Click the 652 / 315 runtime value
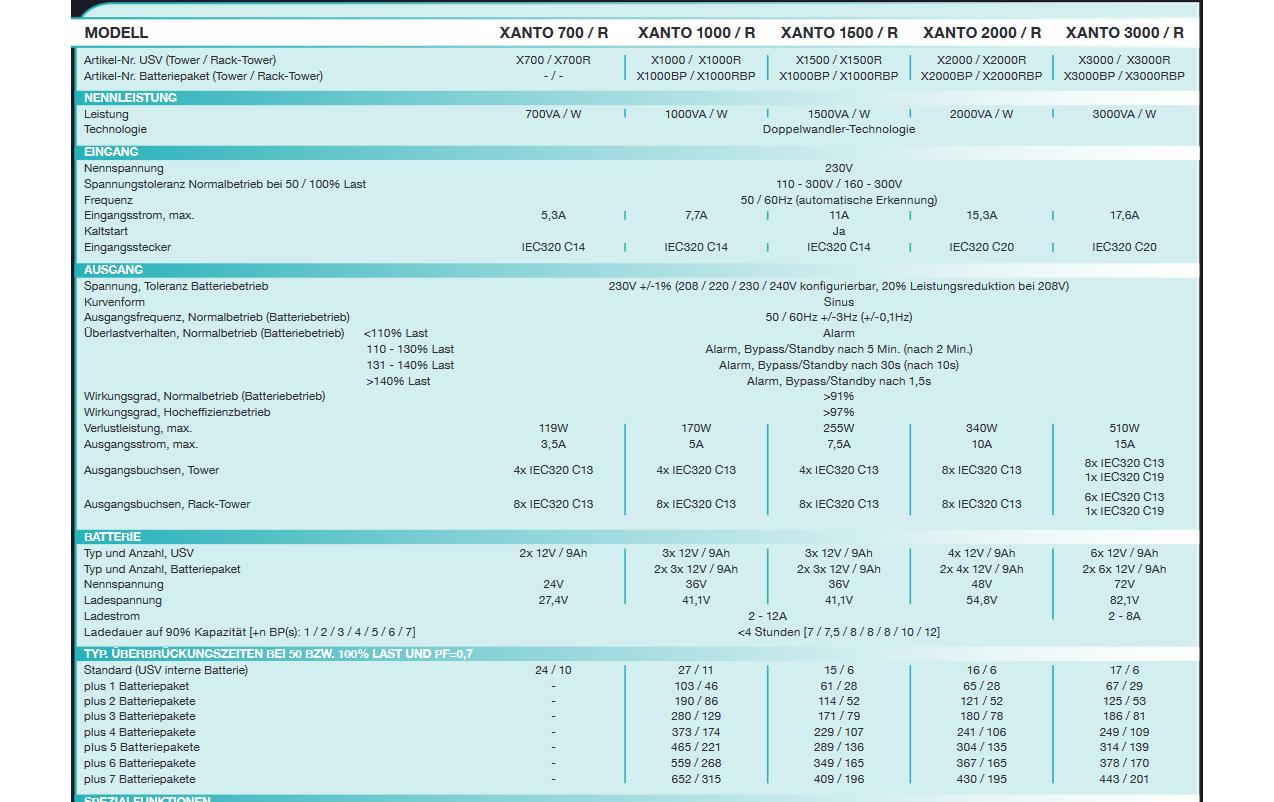Screen dimensions: 1274x802 [696, 779]
